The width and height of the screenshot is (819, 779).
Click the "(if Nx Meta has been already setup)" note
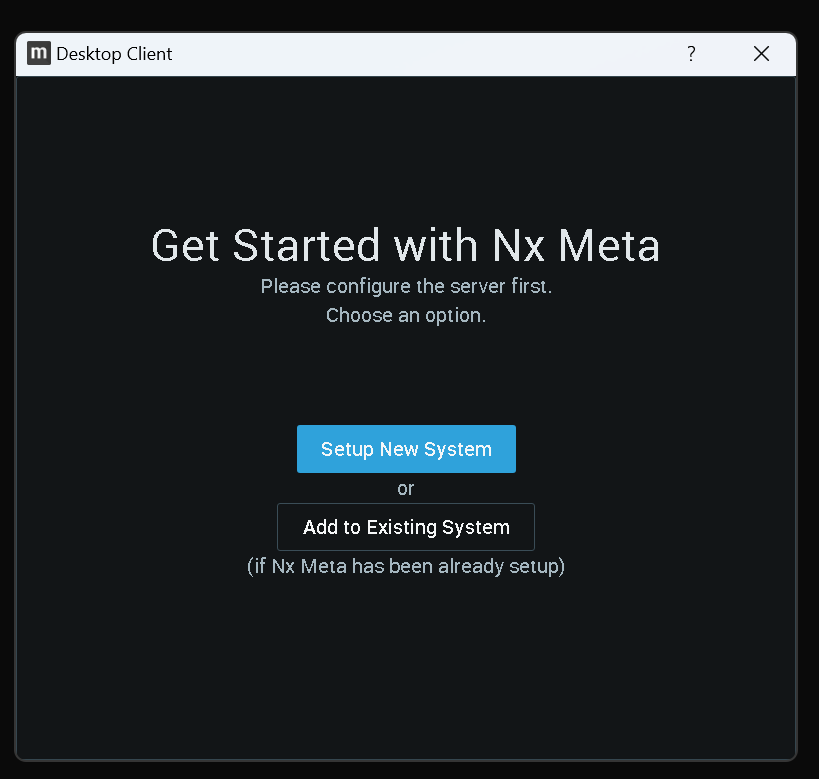pyautogui.click(x=406, y=566)
